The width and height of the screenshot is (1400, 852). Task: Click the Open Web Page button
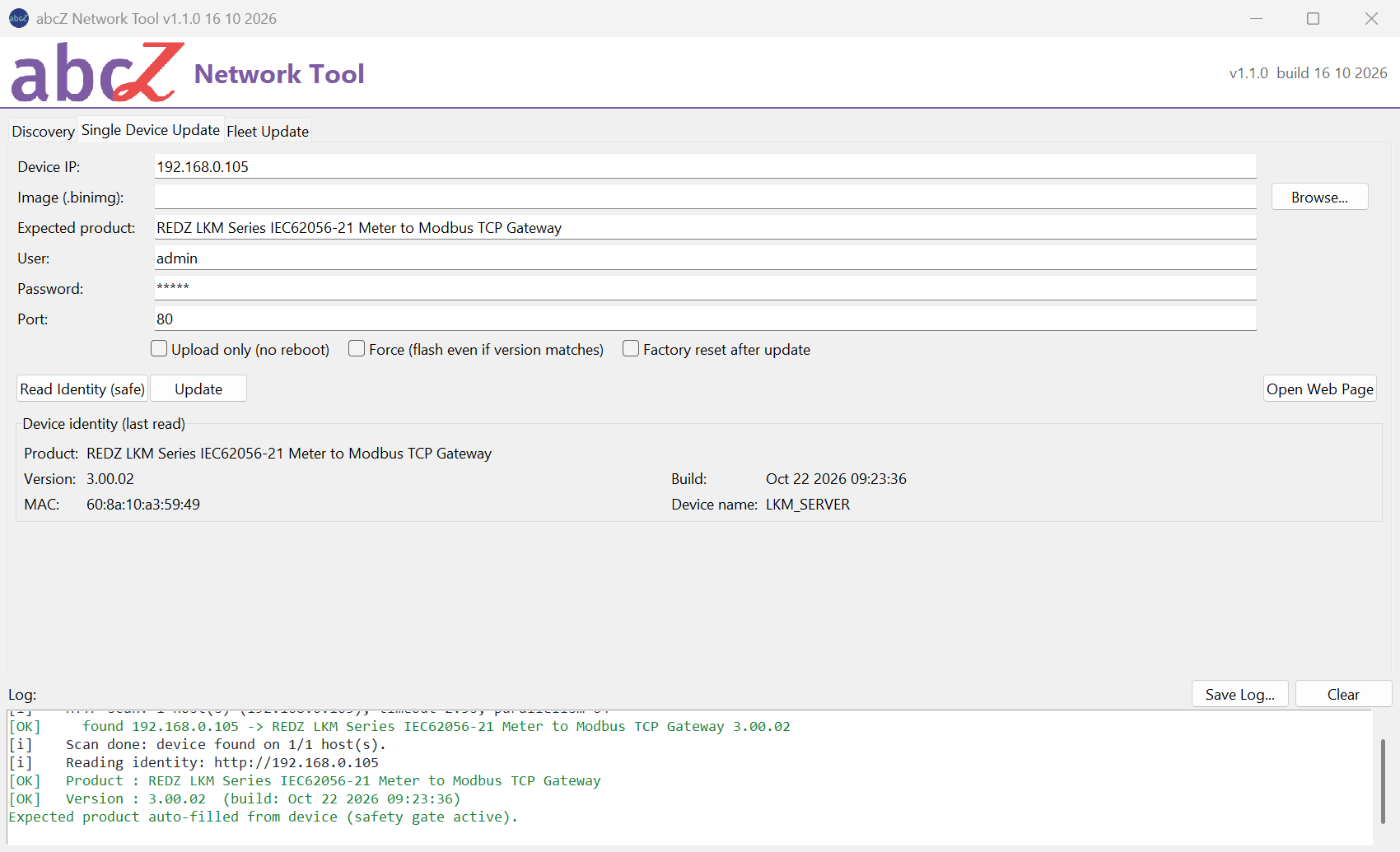tap(1320, 389)
